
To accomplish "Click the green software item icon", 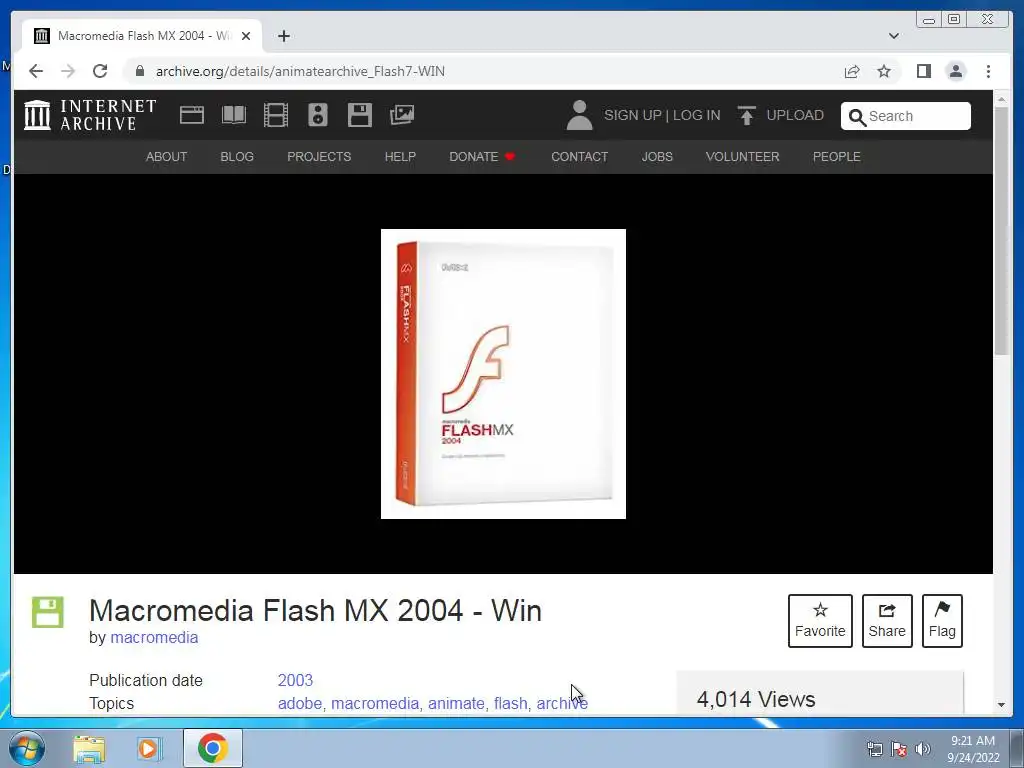I will [48, 613].
